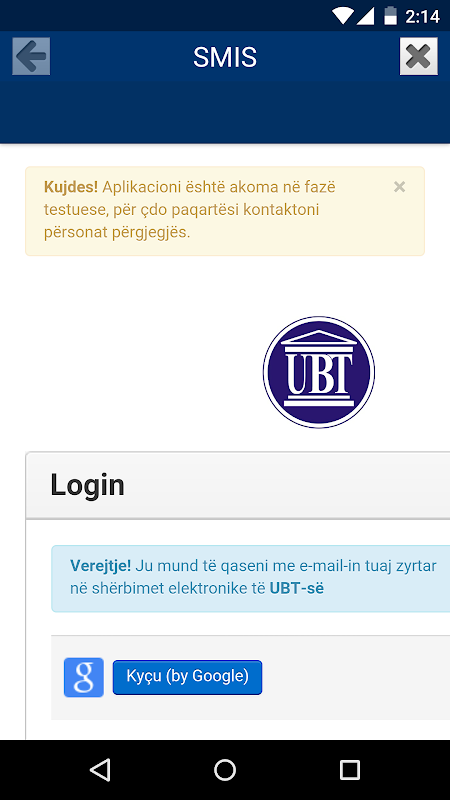Sign in with Kyçu (by Google) button
450x800 pixels.
point(187,677)
